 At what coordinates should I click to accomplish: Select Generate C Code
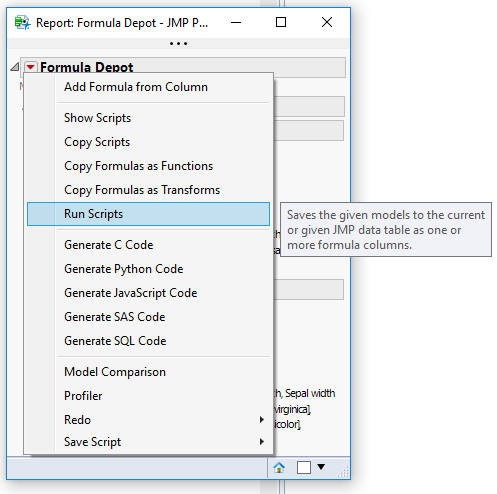pos(148,245)
